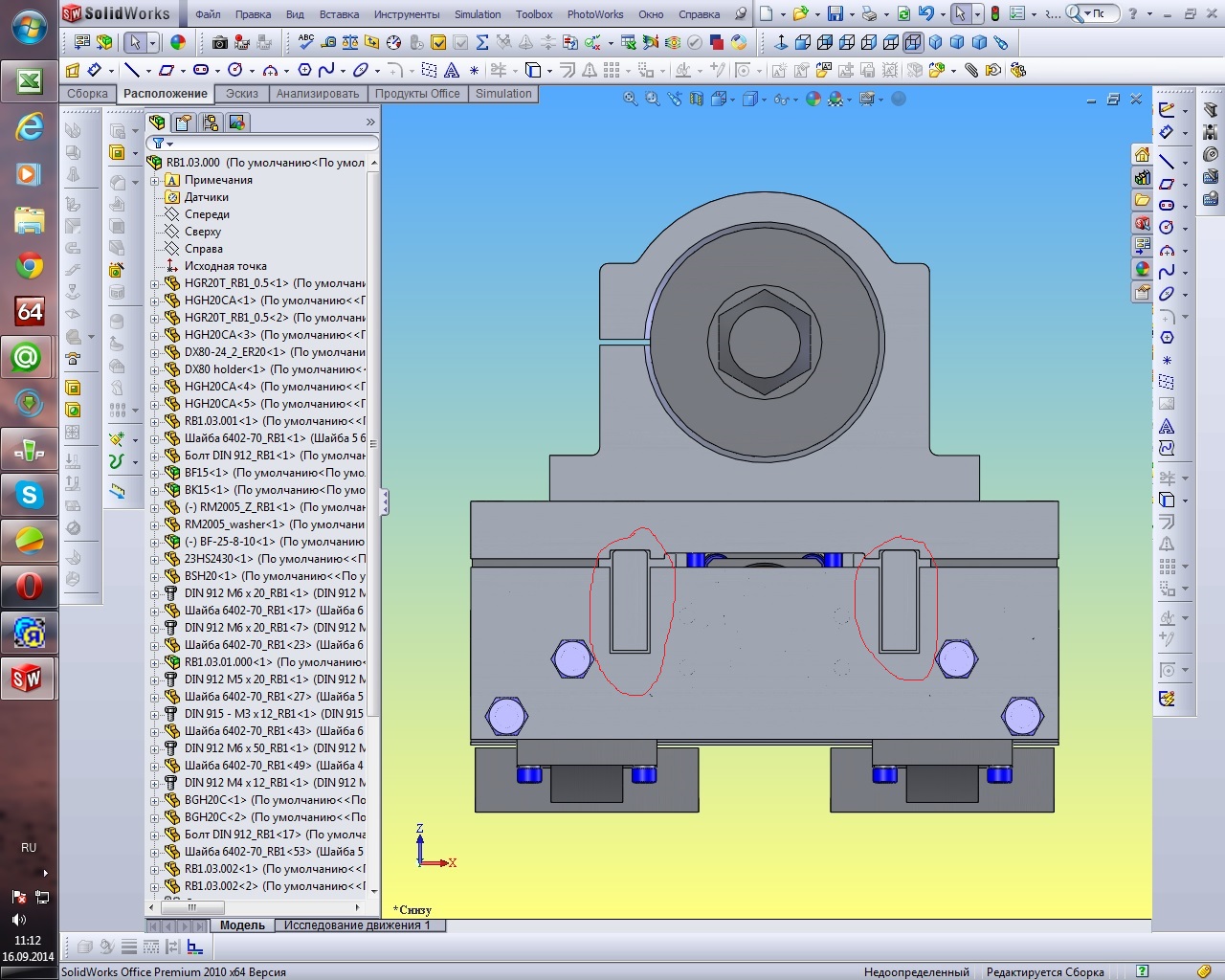
Task: Click the sketch Text tool in top toolbar
Action: (x=452, y=70)
